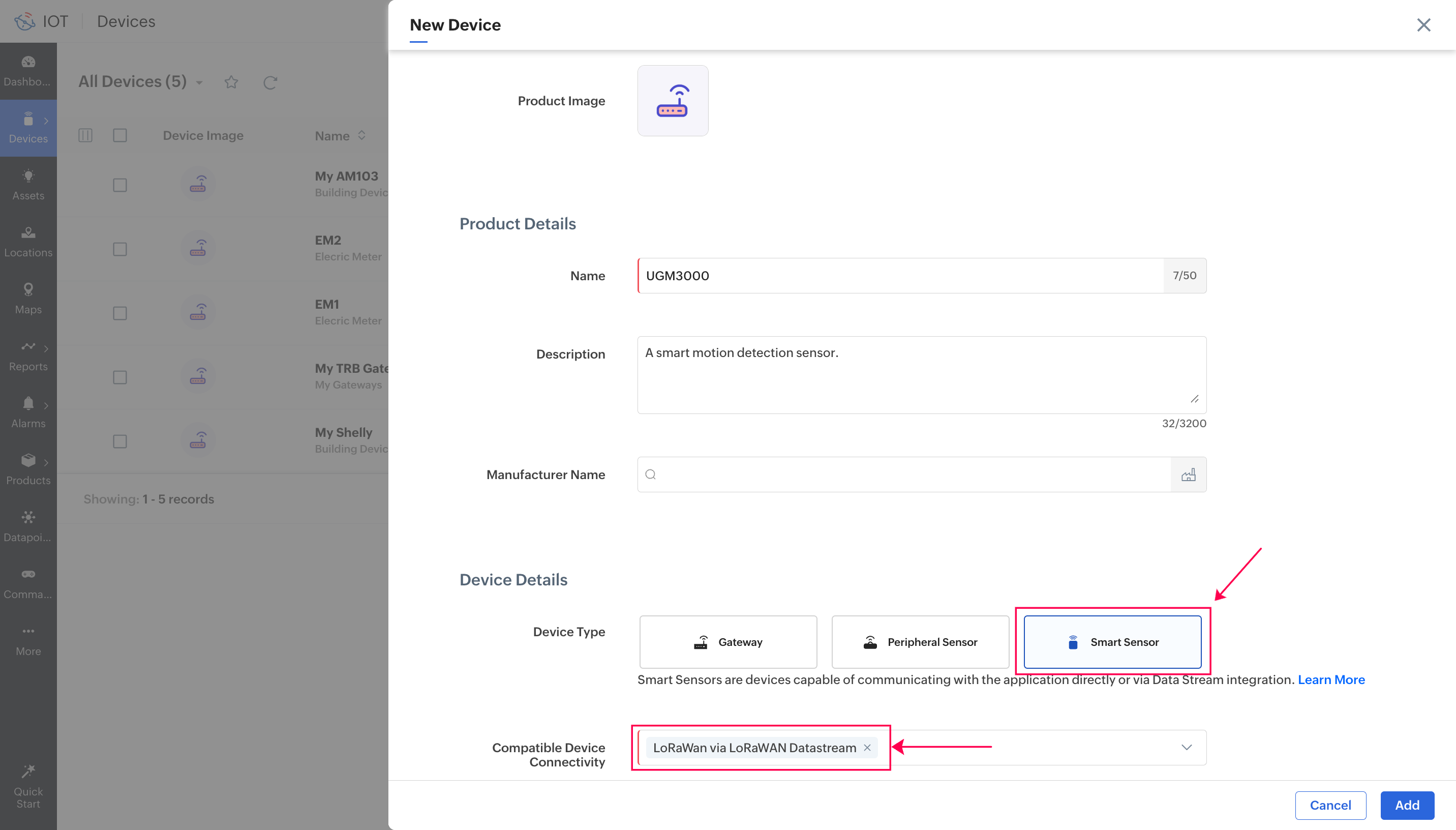Open Dashboard in the sidebar
The image size is (1456, 830).
click(28, 70)
